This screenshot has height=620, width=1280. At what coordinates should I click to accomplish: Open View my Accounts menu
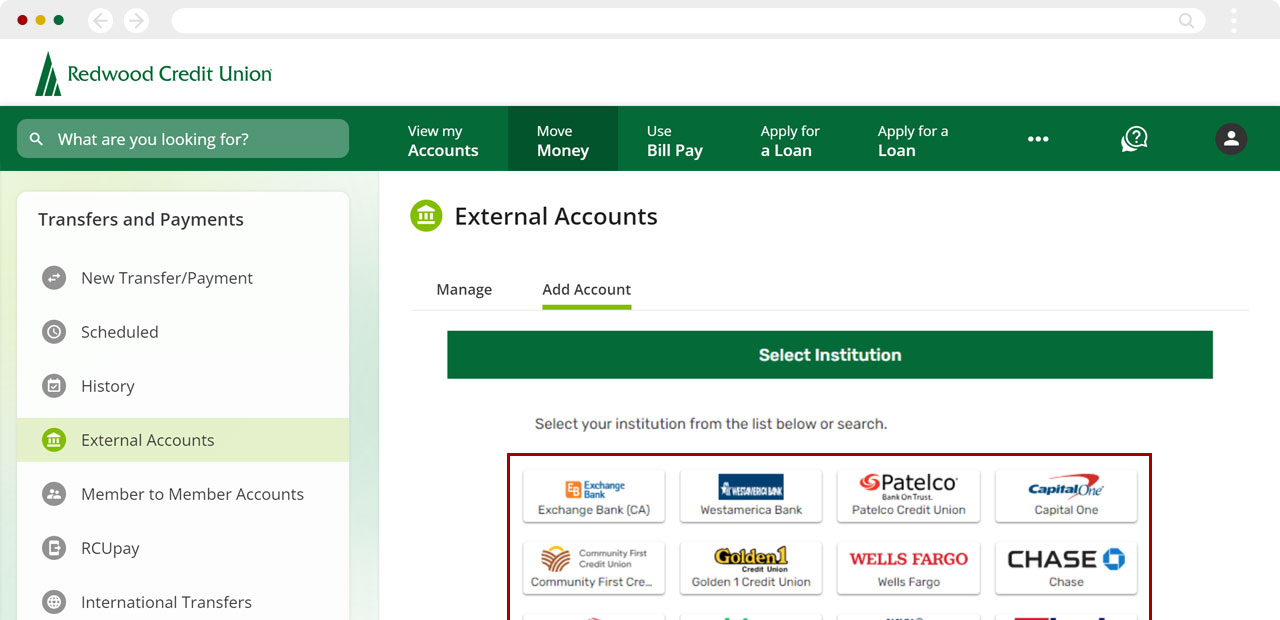(x=443, y=140)
